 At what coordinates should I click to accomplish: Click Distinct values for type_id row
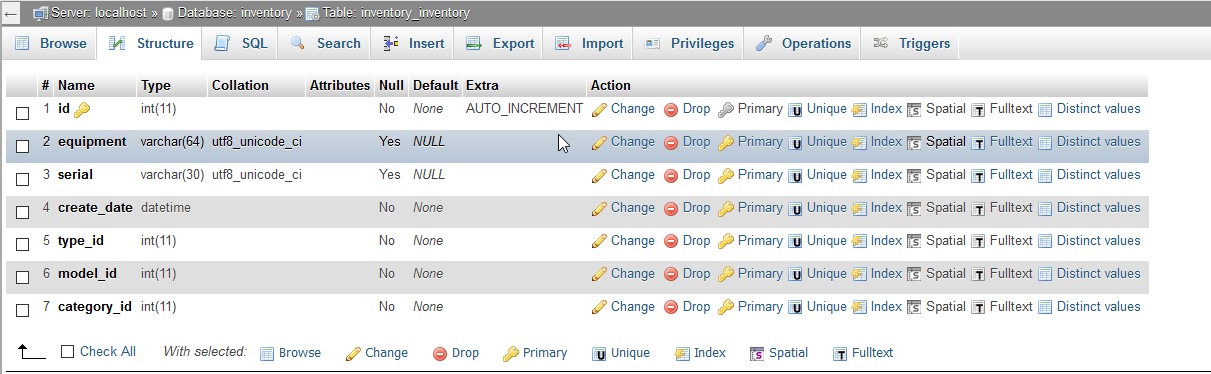[1089, 241]
